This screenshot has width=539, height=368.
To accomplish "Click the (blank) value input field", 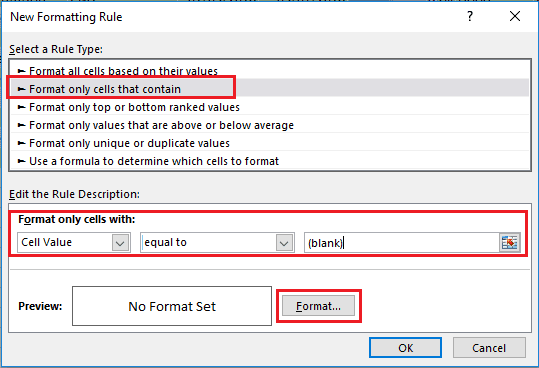I will coord(402,243).
